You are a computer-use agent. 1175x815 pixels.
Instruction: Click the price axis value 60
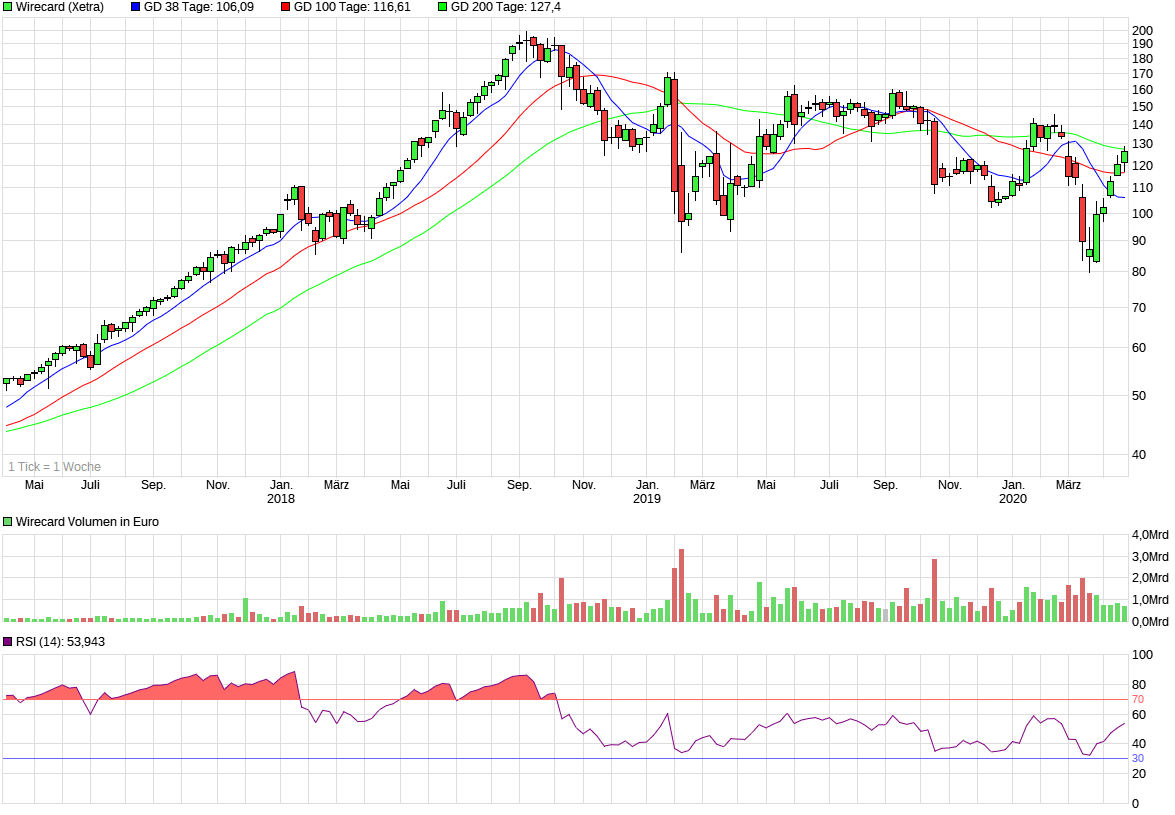(x=1139, y=348)
